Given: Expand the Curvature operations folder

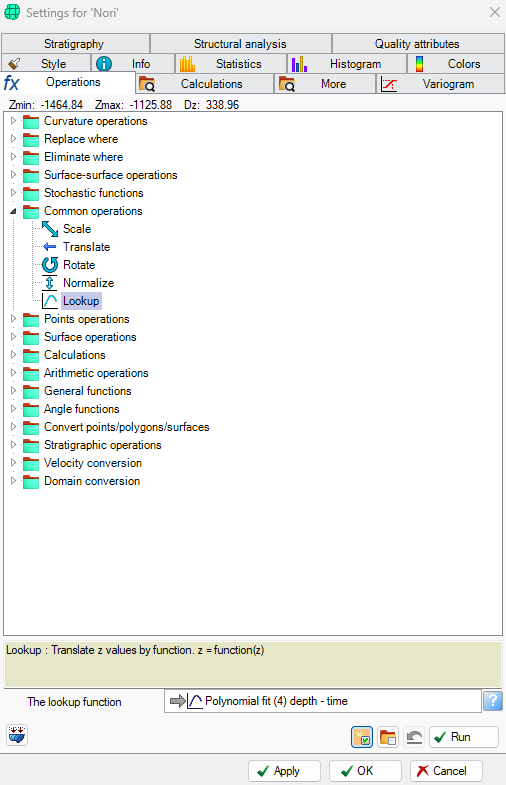Looking at the screenshot, I should click(14, 121).
